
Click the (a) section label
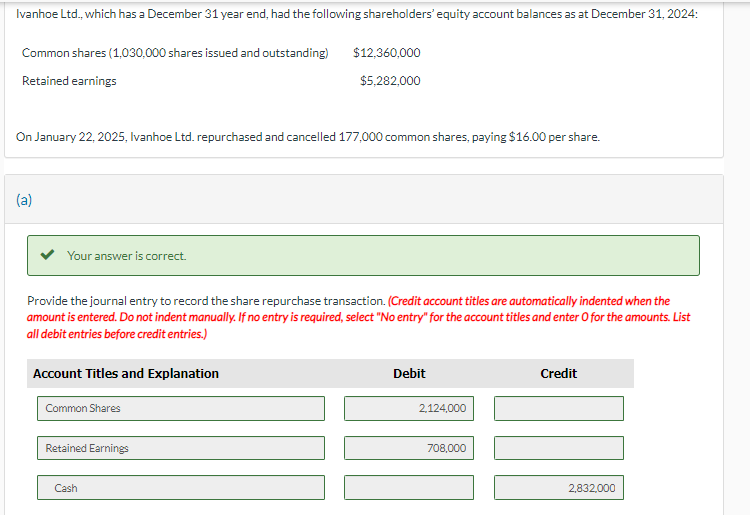click(24, 199)
